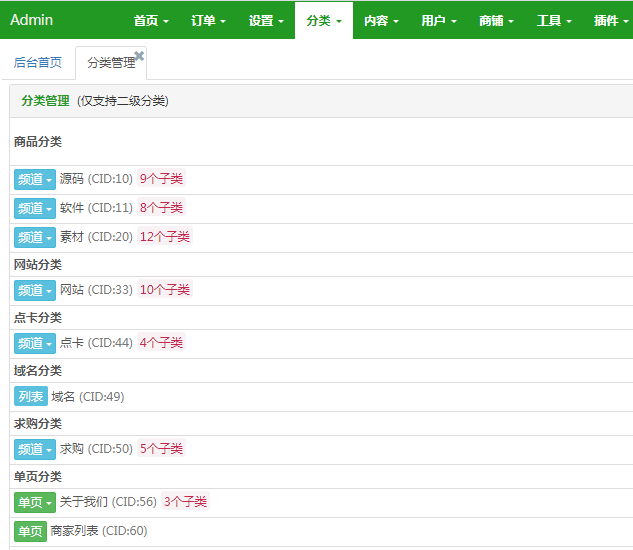Switch to the 后台首页 tab
The image size is (633, 550).
click(38, 63)
